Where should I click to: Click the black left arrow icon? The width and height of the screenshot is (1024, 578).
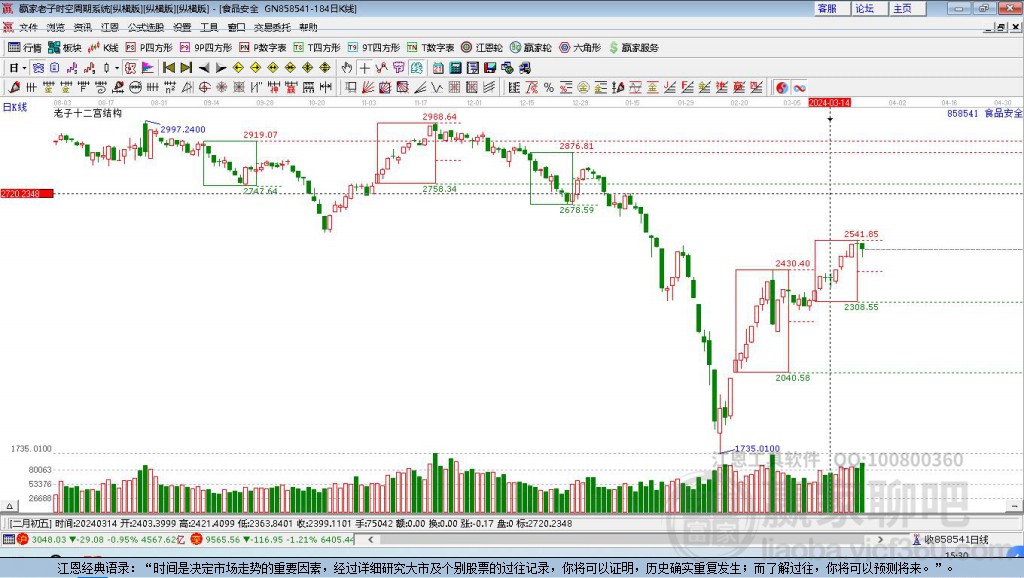click(x=204, y=68)
